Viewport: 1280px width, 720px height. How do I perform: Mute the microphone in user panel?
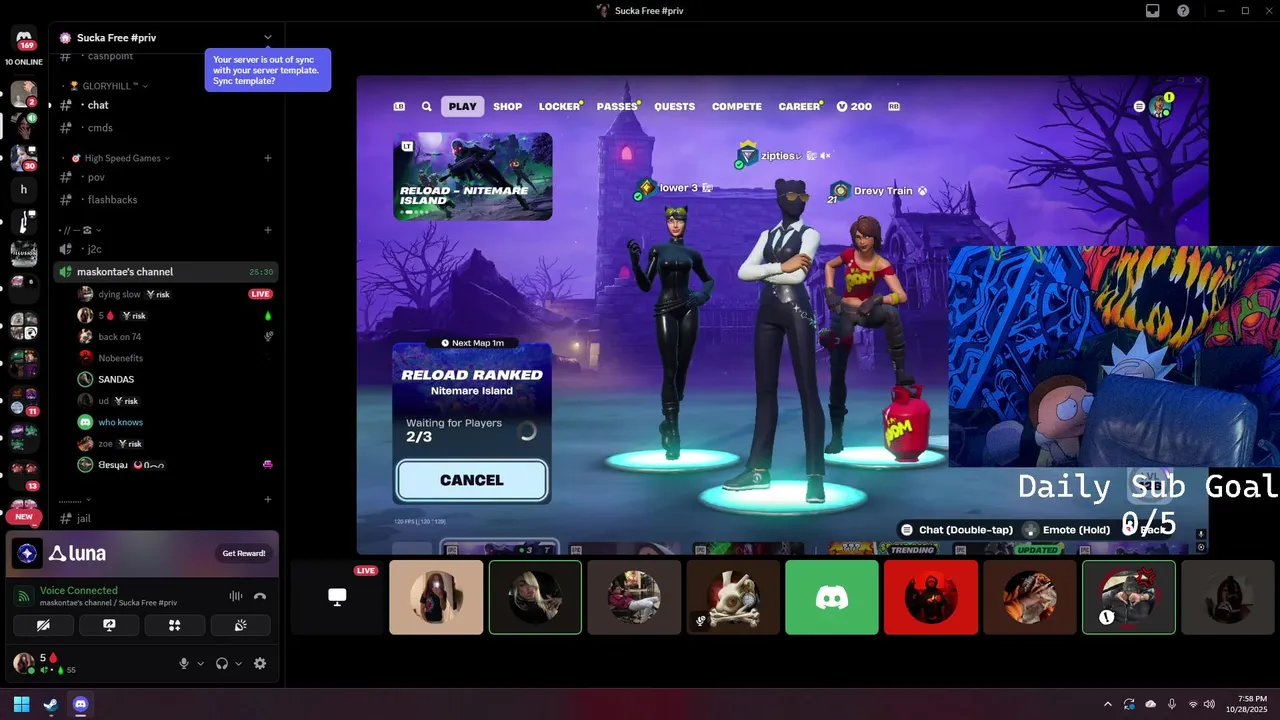(x=183, y=663)
